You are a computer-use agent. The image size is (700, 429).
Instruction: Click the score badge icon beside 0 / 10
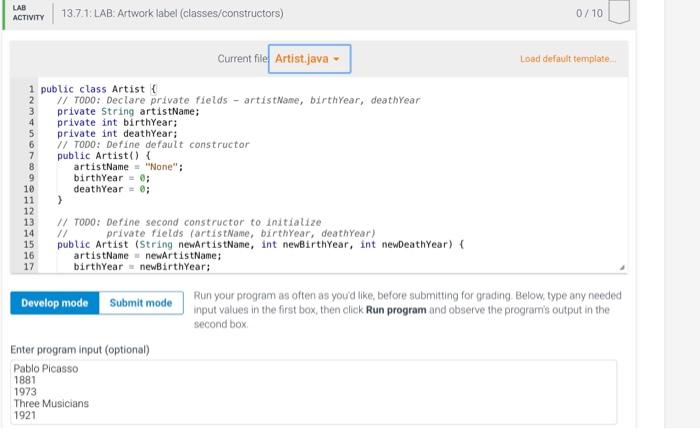click(x=619, y=12)
